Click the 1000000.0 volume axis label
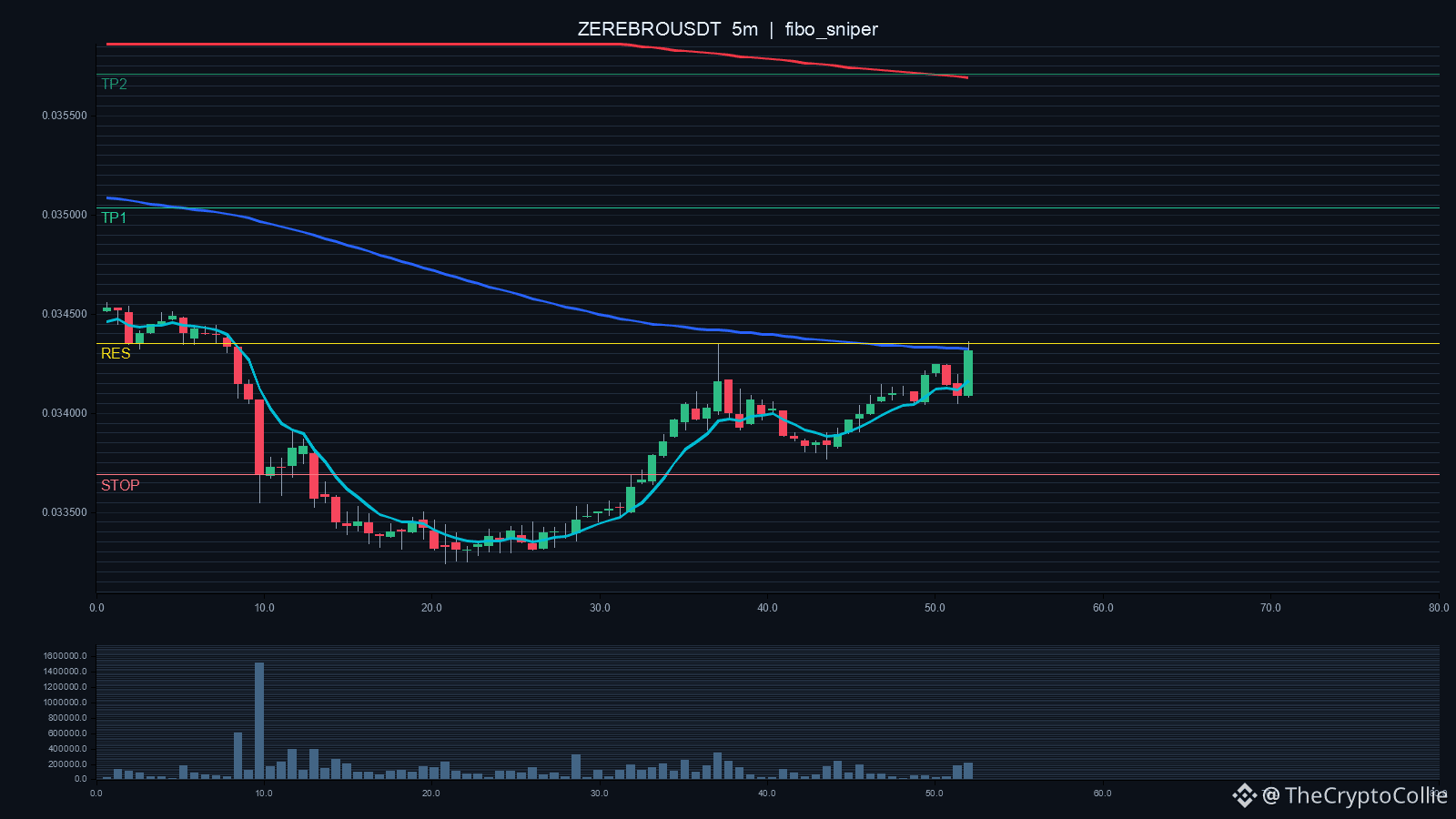The width and height of the screenshot is (1456, 819). pyautogui.click(x=66, y=703)
